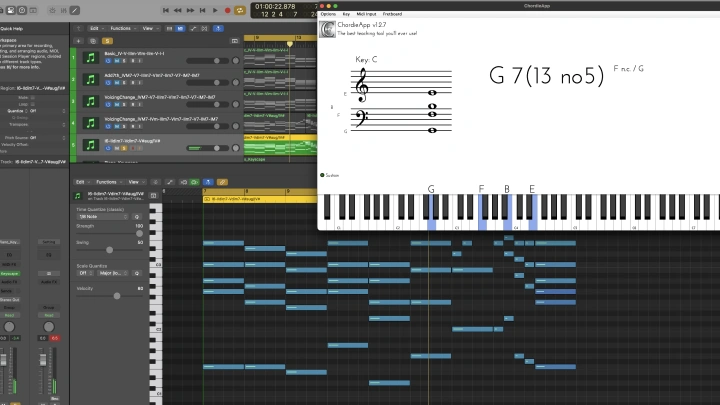Solo track 2 Add7th with S button
Viewport: 720px width, 405px height.
[x=124, y=83]
